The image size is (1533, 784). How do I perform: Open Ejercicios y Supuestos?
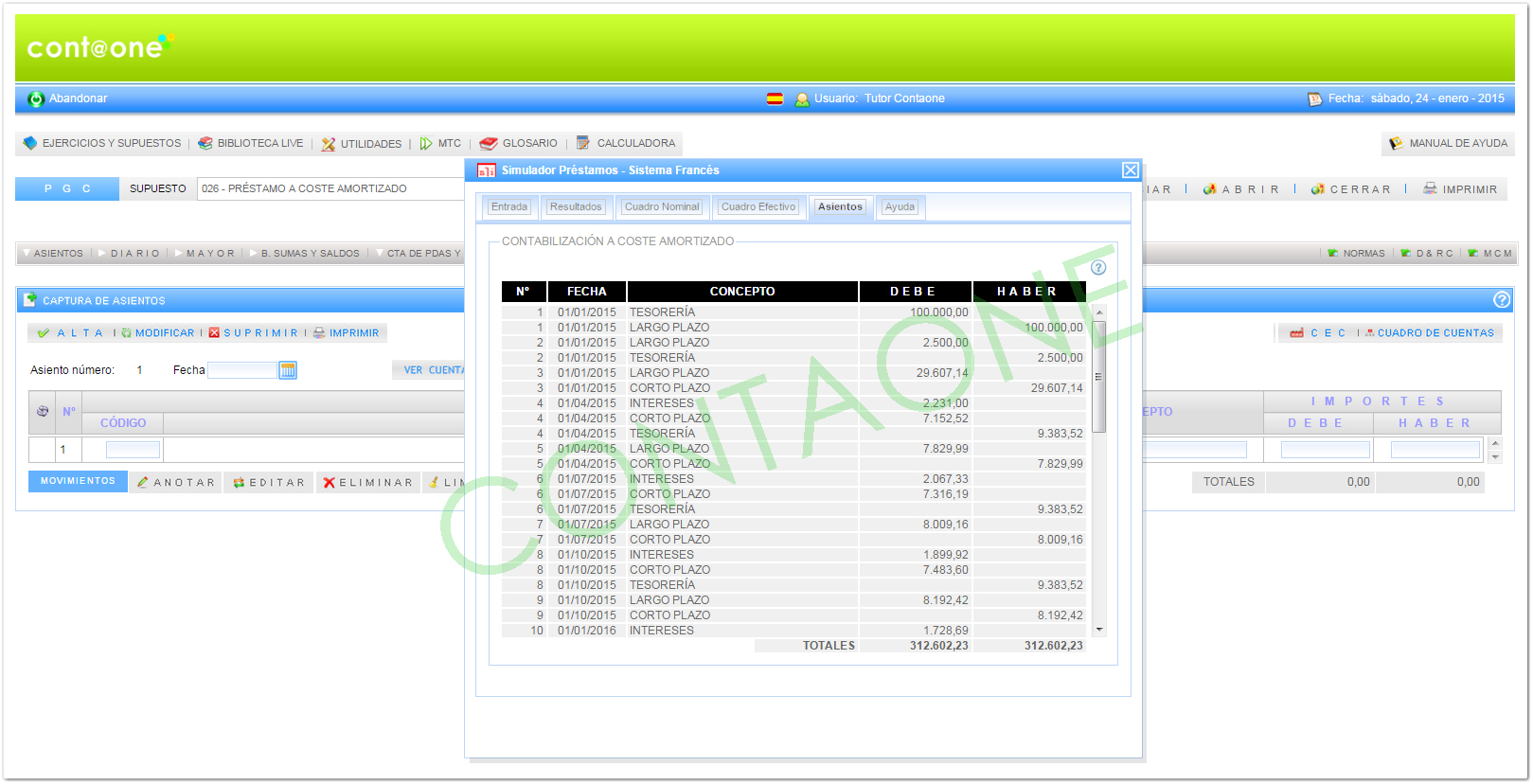102,144
